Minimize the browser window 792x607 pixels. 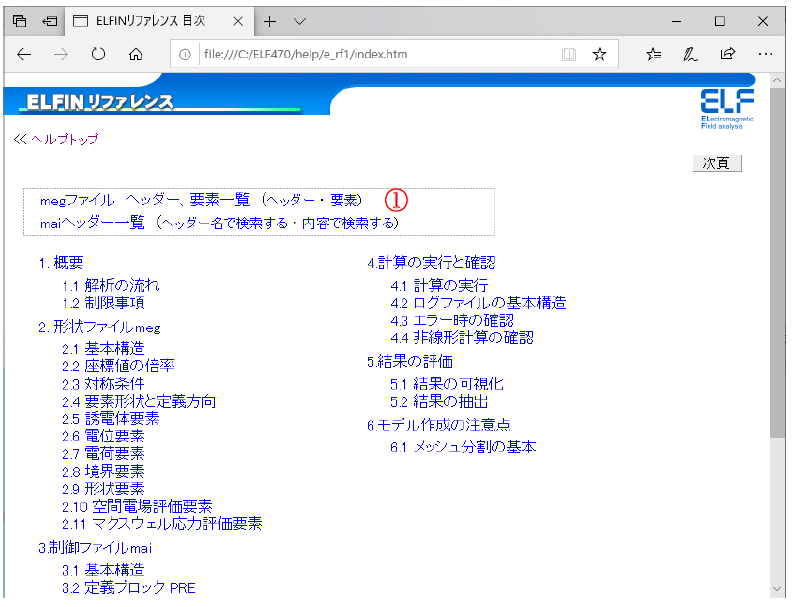pyautogui.click(x=676, y=21)
